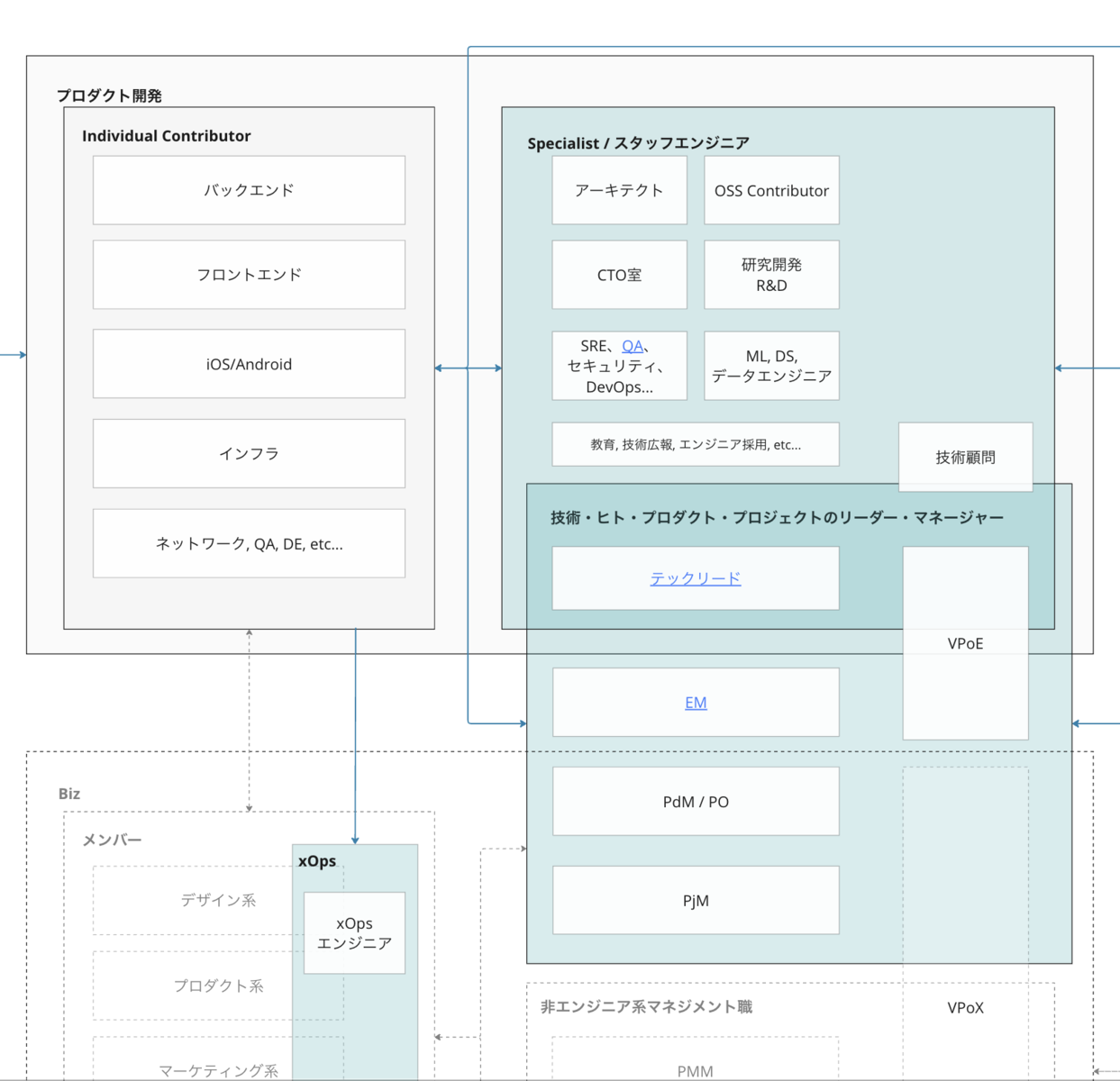Select the フロントエンド box
The width and height of the screenshot is (1120, 1081).
(249, 274)
